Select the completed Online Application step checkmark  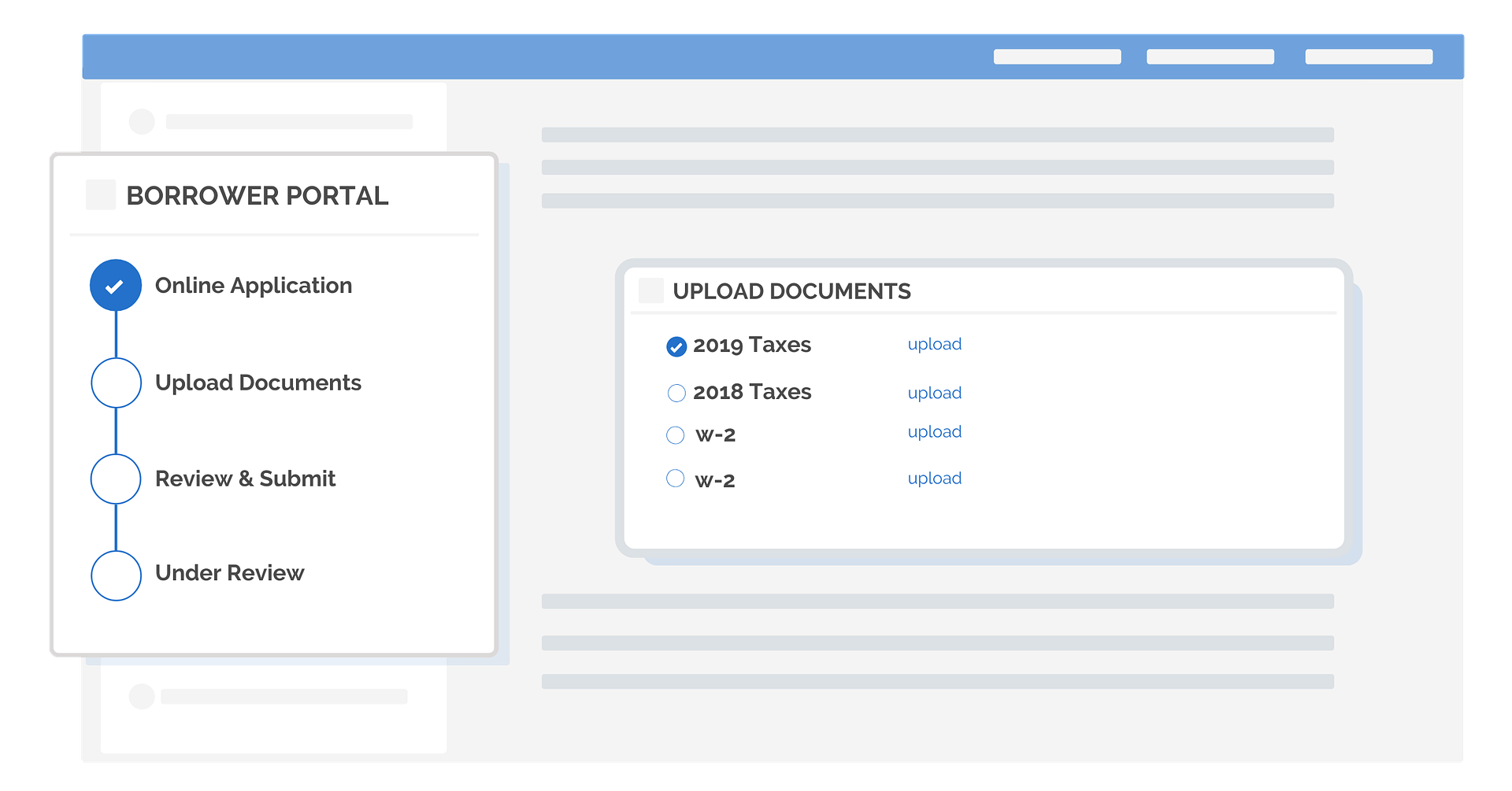[x=115, y=285]
